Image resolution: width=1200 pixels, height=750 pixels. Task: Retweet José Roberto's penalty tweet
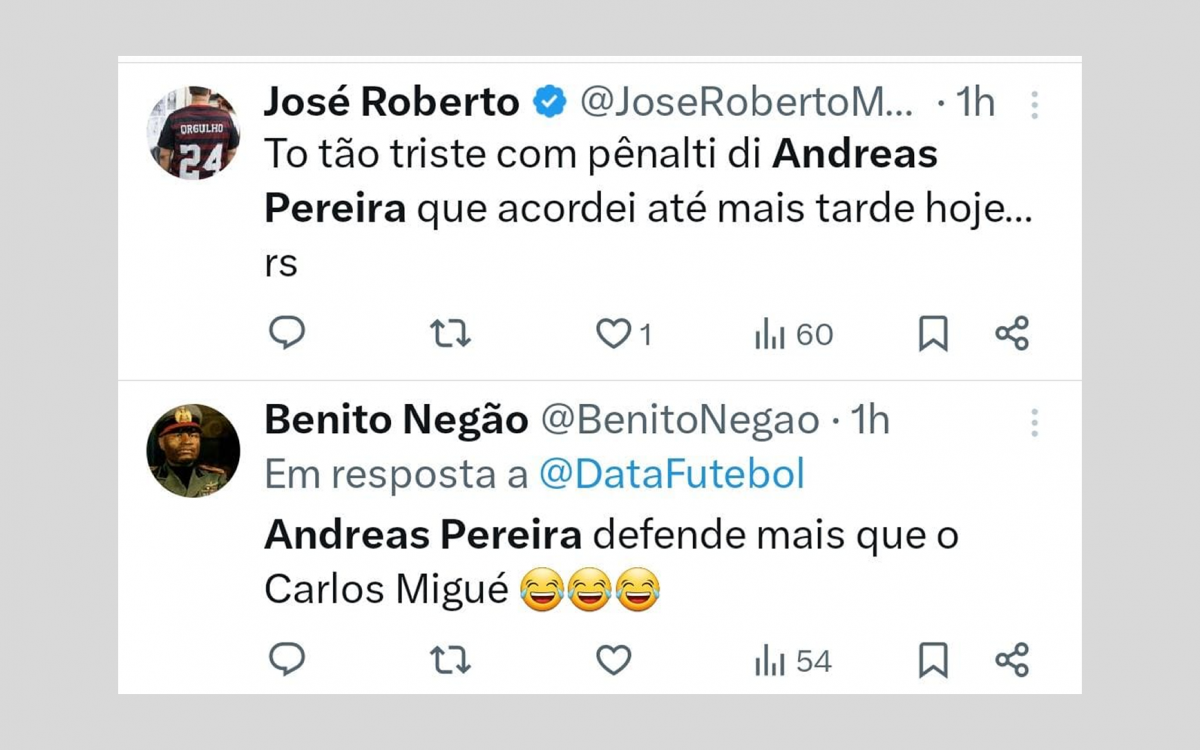click(x=450, y=333)
